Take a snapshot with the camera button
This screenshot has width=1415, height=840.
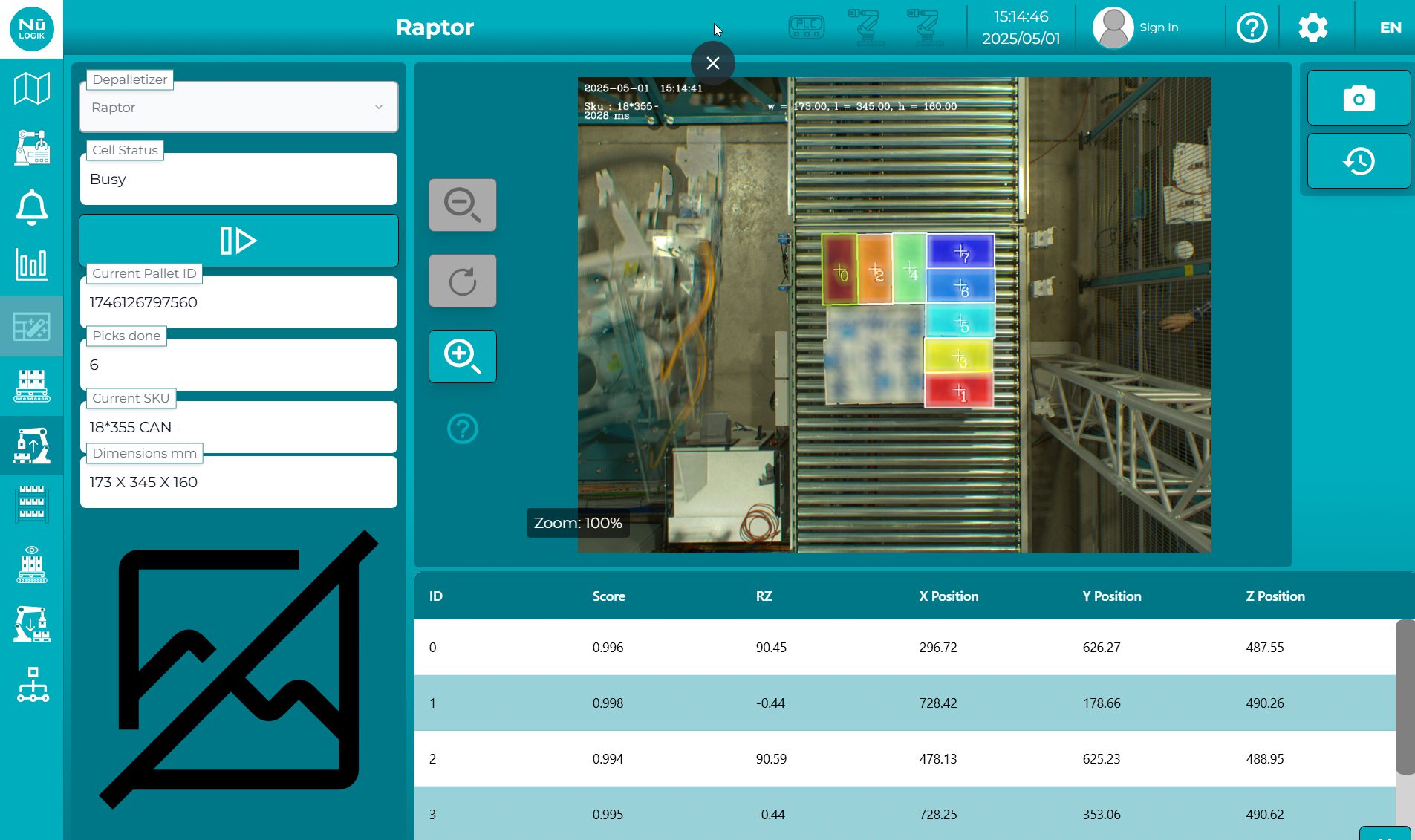click(1358, 97)
